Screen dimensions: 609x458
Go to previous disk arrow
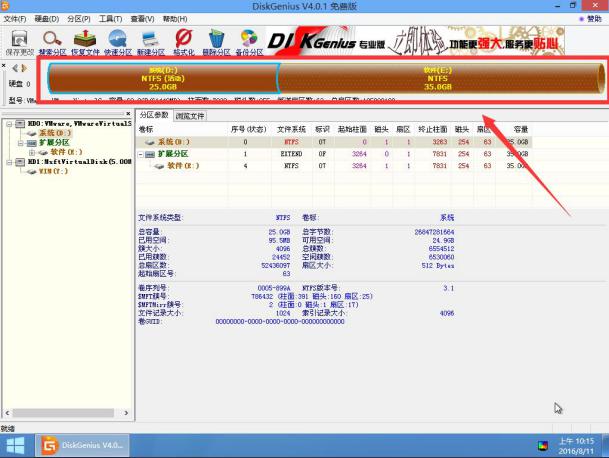[15, 68]
